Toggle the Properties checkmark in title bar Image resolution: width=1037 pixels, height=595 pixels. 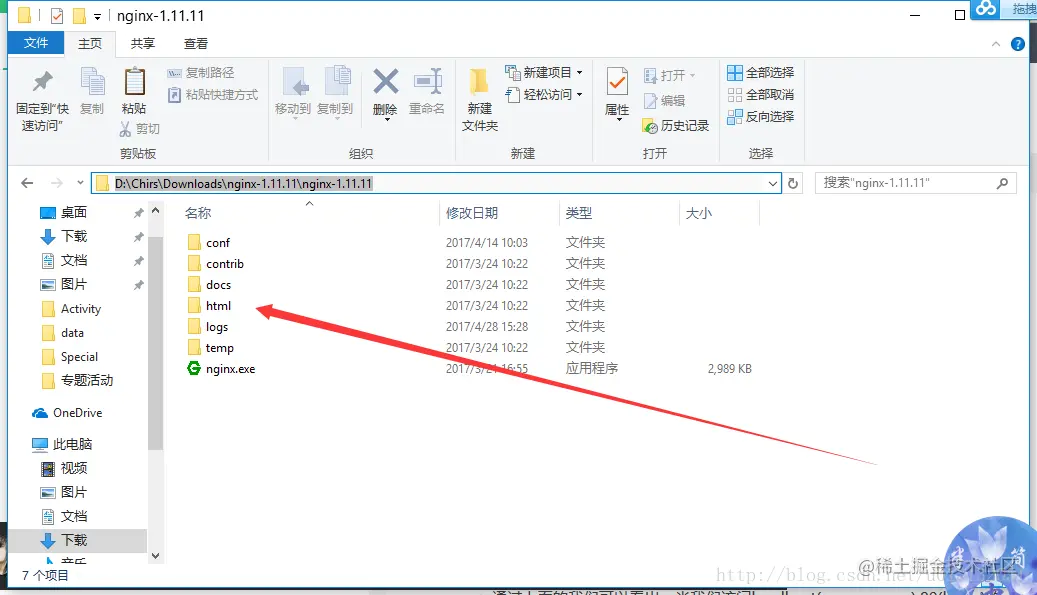pyautogui.click(x=57, y=15)
